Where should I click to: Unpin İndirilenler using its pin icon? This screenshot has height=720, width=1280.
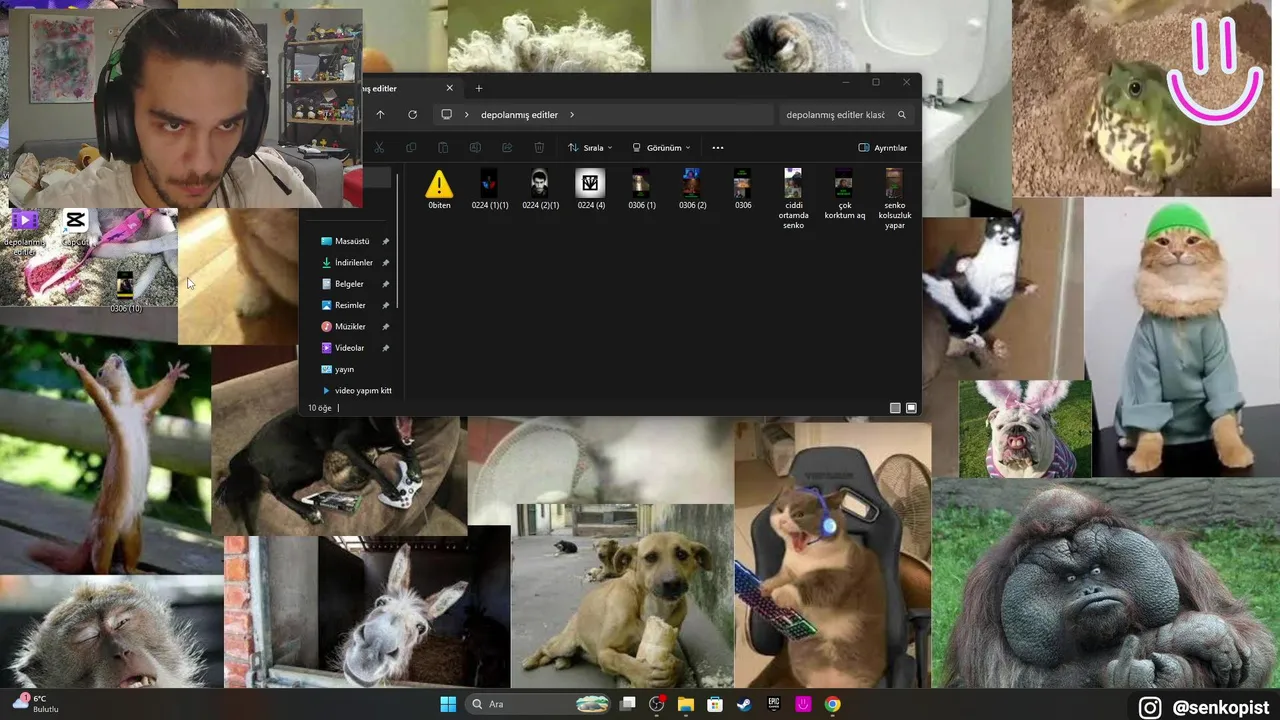pos(385,263)
